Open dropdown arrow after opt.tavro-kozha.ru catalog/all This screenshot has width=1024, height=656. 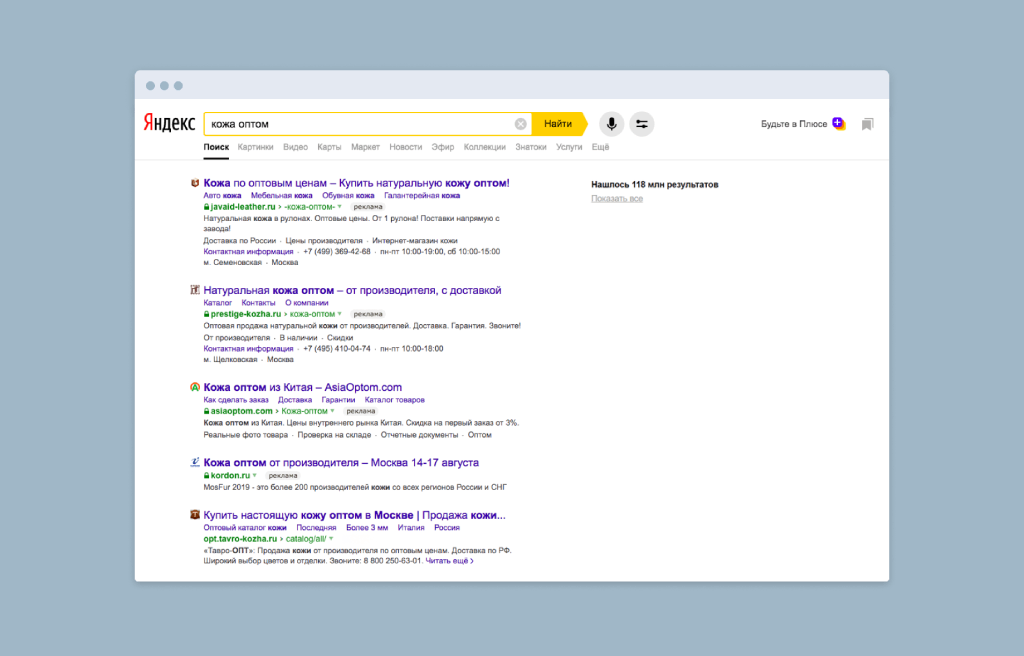pos(330,538)
